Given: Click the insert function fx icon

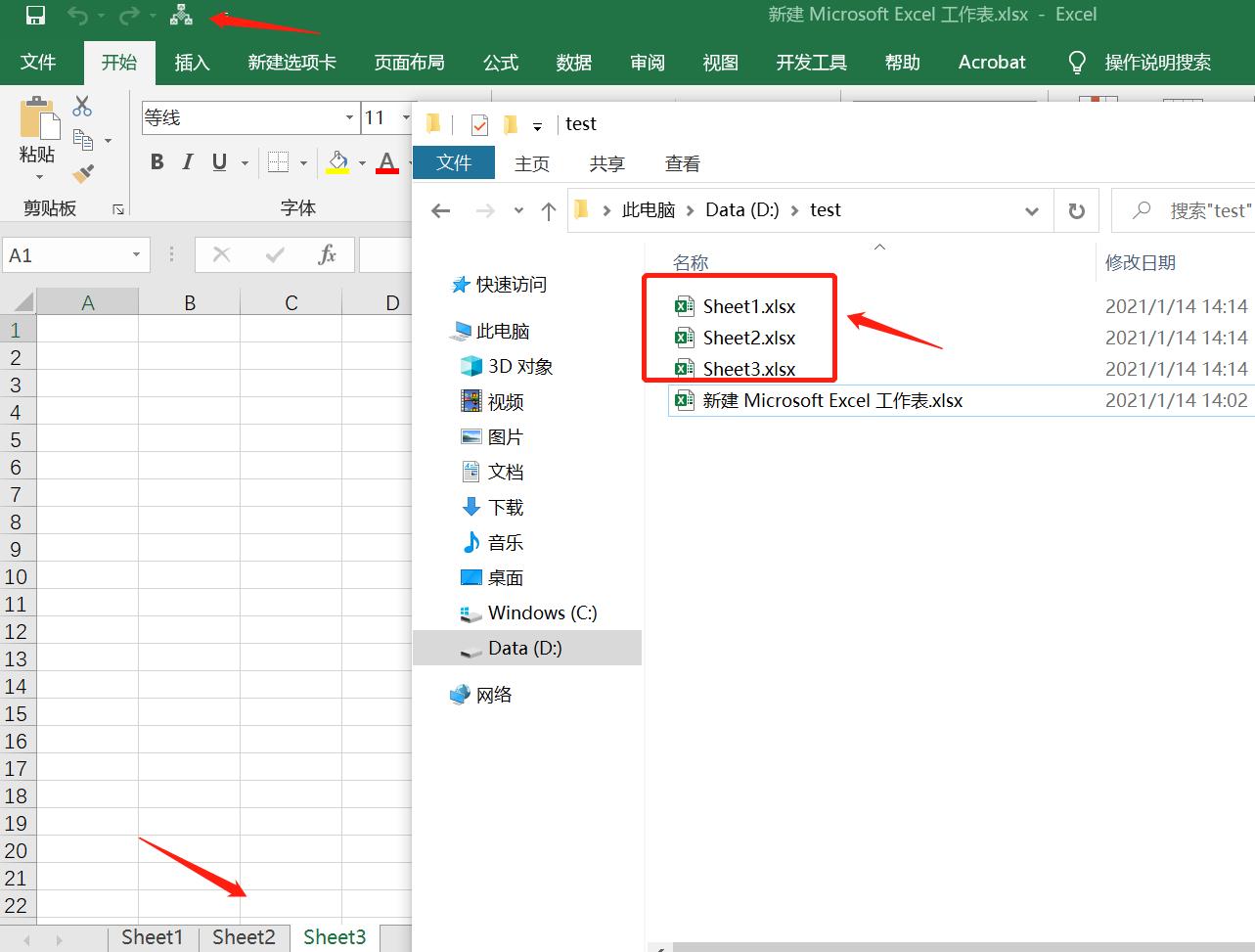Looking at the screenshot, I should coord(328,255).
